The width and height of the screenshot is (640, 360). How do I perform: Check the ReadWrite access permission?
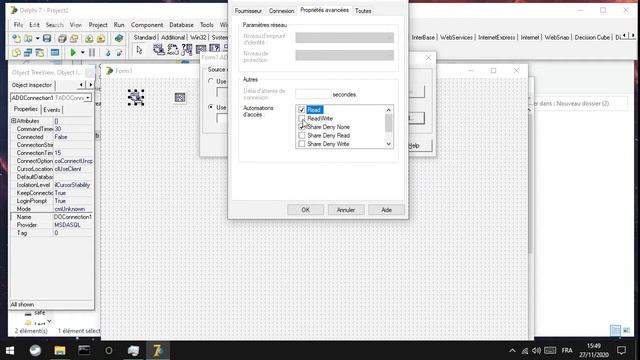pyautogui.click(x=302, y=118)
